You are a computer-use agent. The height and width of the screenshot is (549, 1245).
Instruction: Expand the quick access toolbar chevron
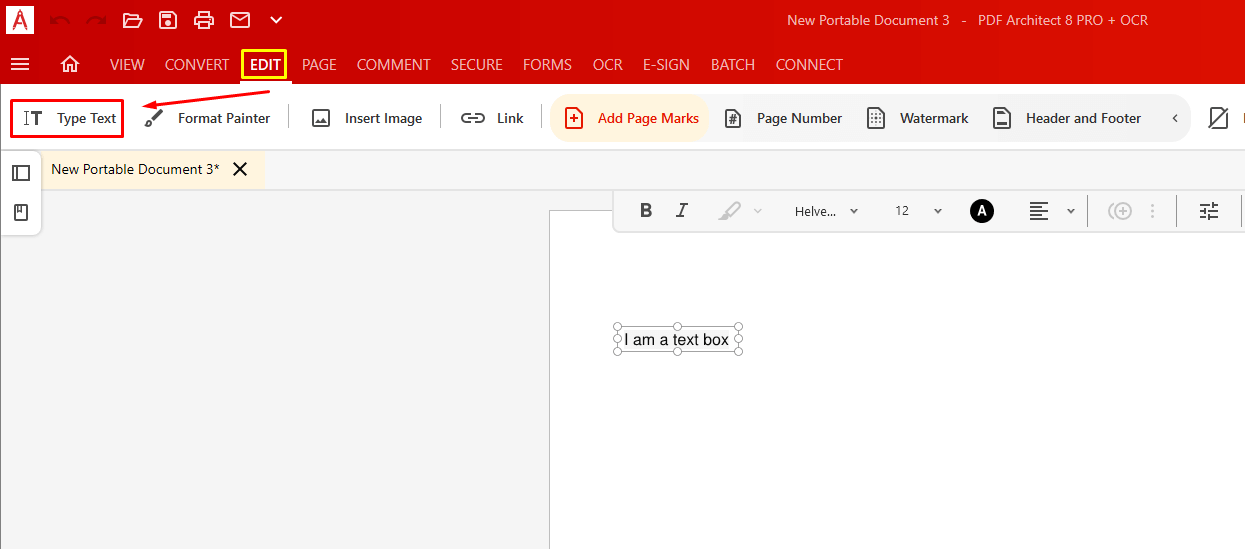point(276,20)
